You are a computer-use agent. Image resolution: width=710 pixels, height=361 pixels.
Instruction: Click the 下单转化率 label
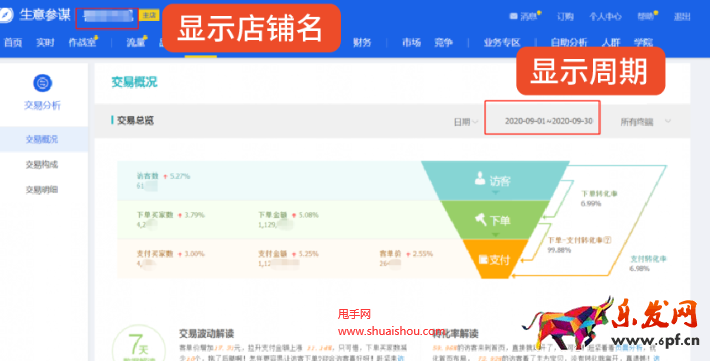point(600,194)
